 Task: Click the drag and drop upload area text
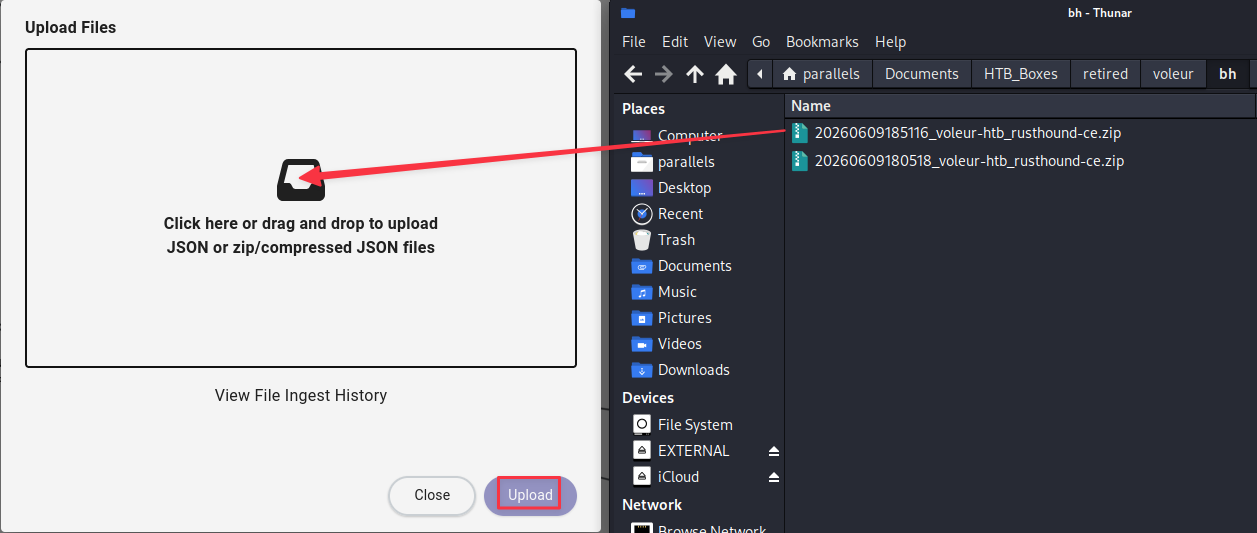click(x=301, y=235)
